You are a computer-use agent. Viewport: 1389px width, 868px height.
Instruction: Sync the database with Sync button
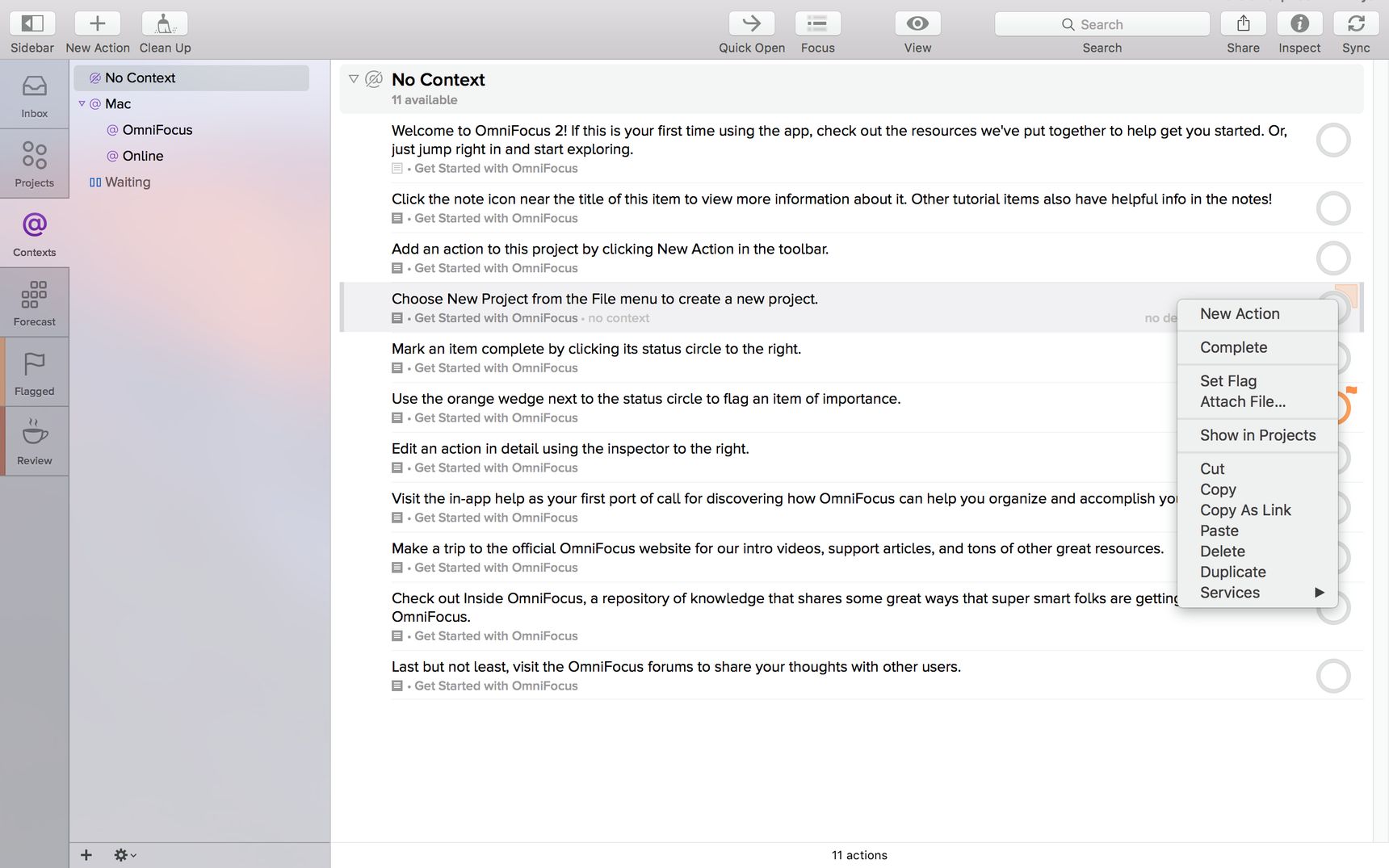(x=1356, y=23)
